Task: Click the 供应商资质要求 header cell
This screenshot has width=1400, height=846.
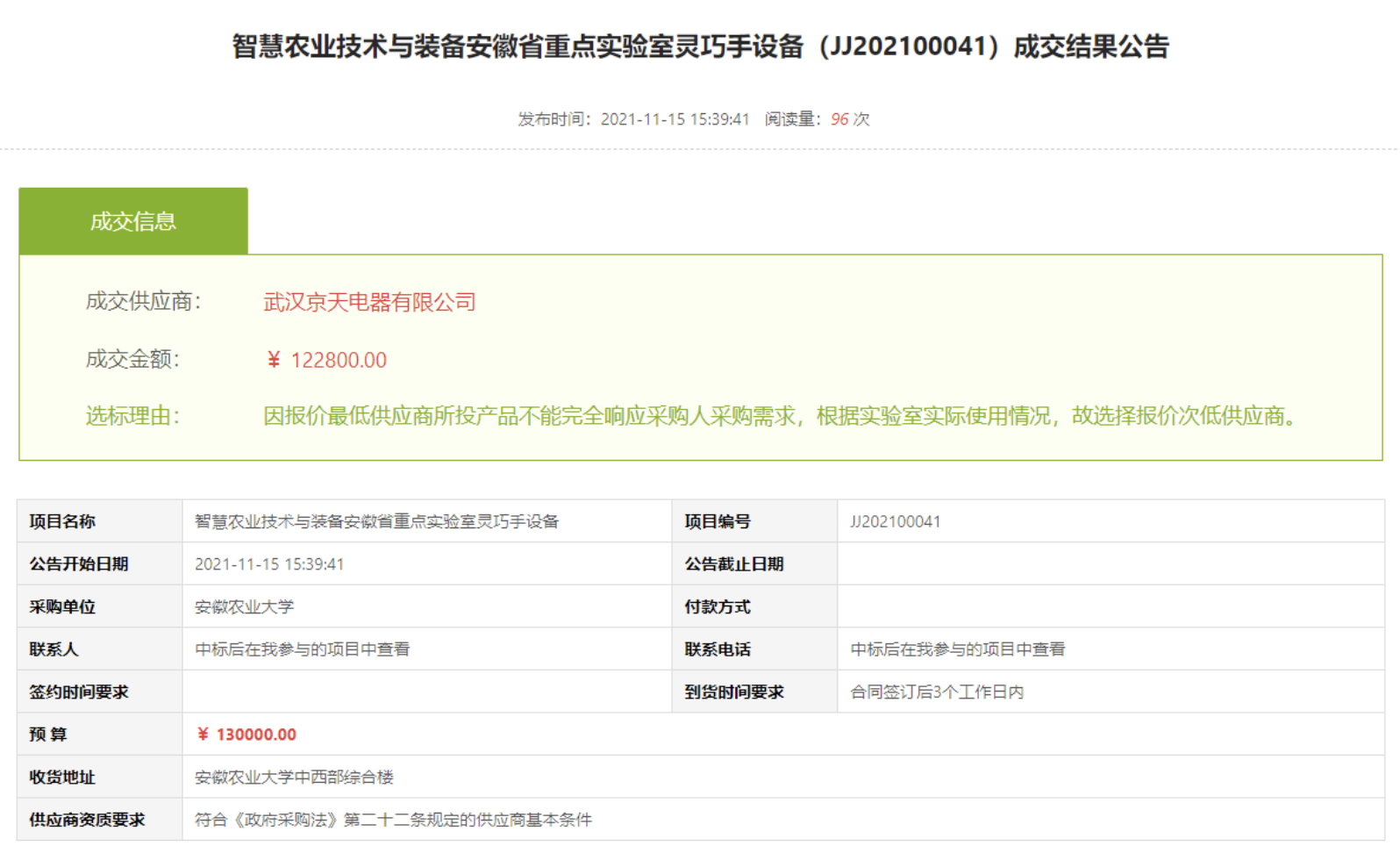Action: [100, 820]
